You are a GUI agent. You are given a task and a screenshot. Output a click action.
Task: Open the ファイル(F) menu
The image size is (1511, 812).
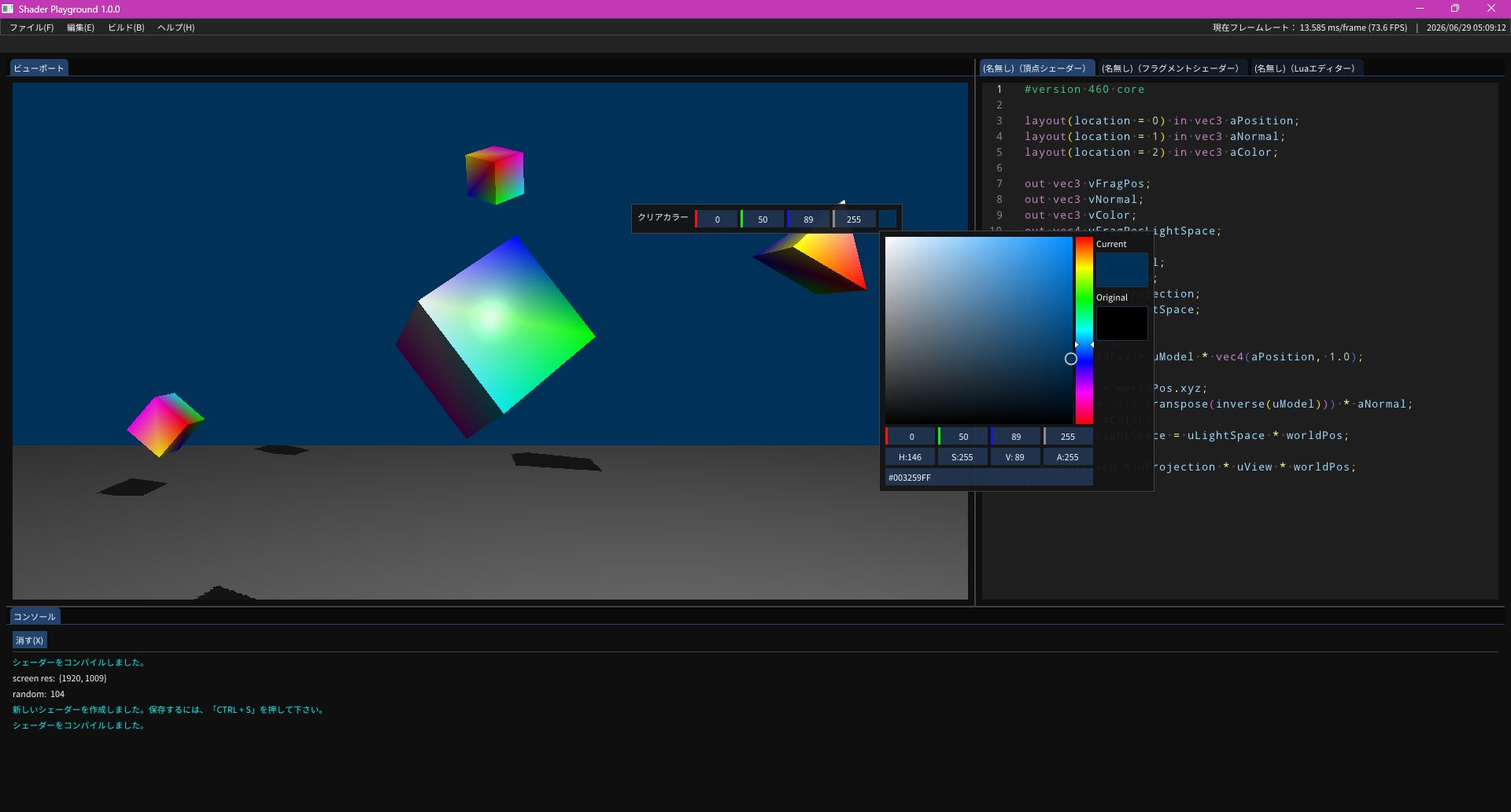click(x=31, y=28)
